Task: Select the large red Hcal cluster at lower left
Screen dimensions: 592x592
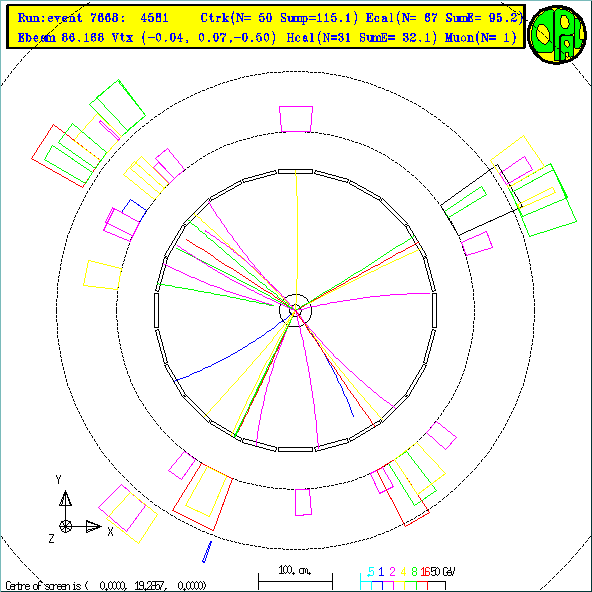Action: click(203, 497)
